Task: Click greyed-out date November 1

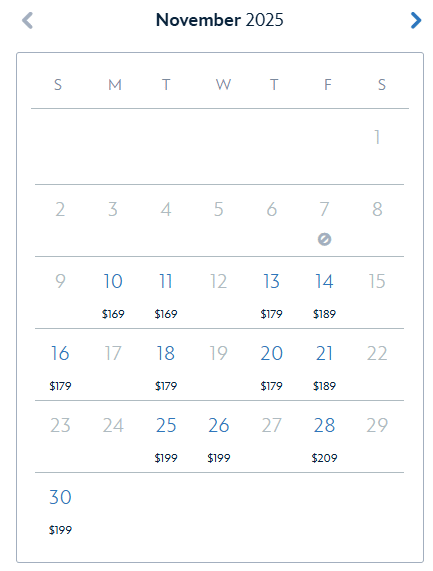Action: click(377, 137)
